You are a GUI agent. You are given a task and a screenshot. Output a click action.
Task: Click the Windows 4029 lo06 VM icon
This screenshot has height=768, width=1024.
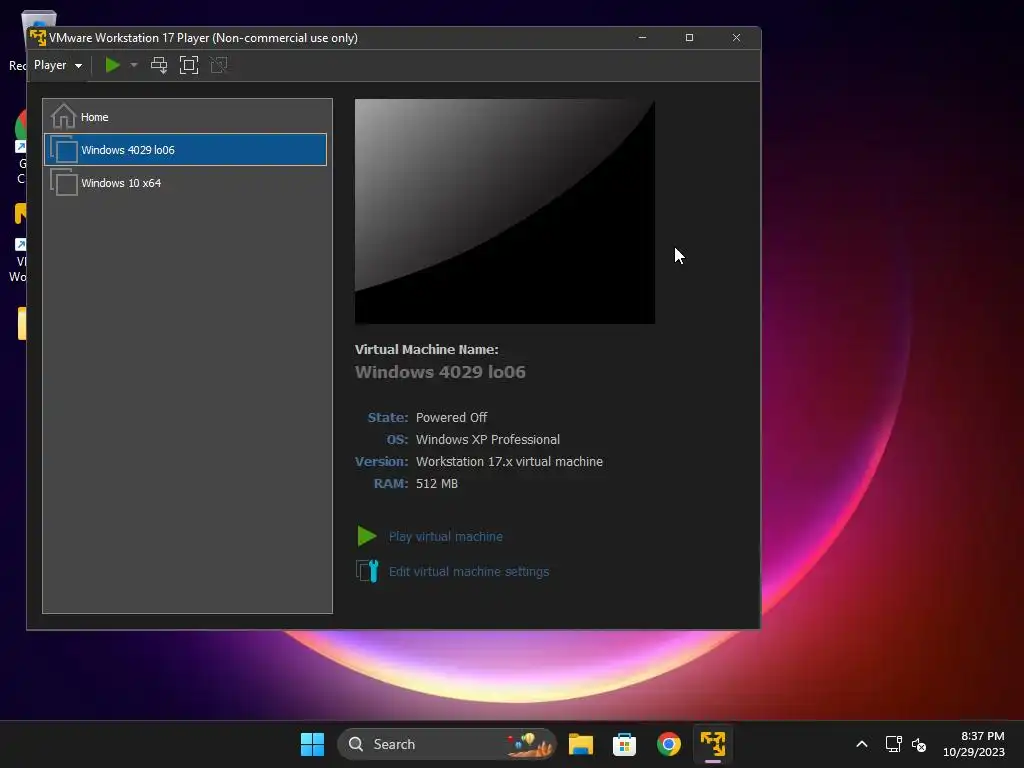click(64, 150)
